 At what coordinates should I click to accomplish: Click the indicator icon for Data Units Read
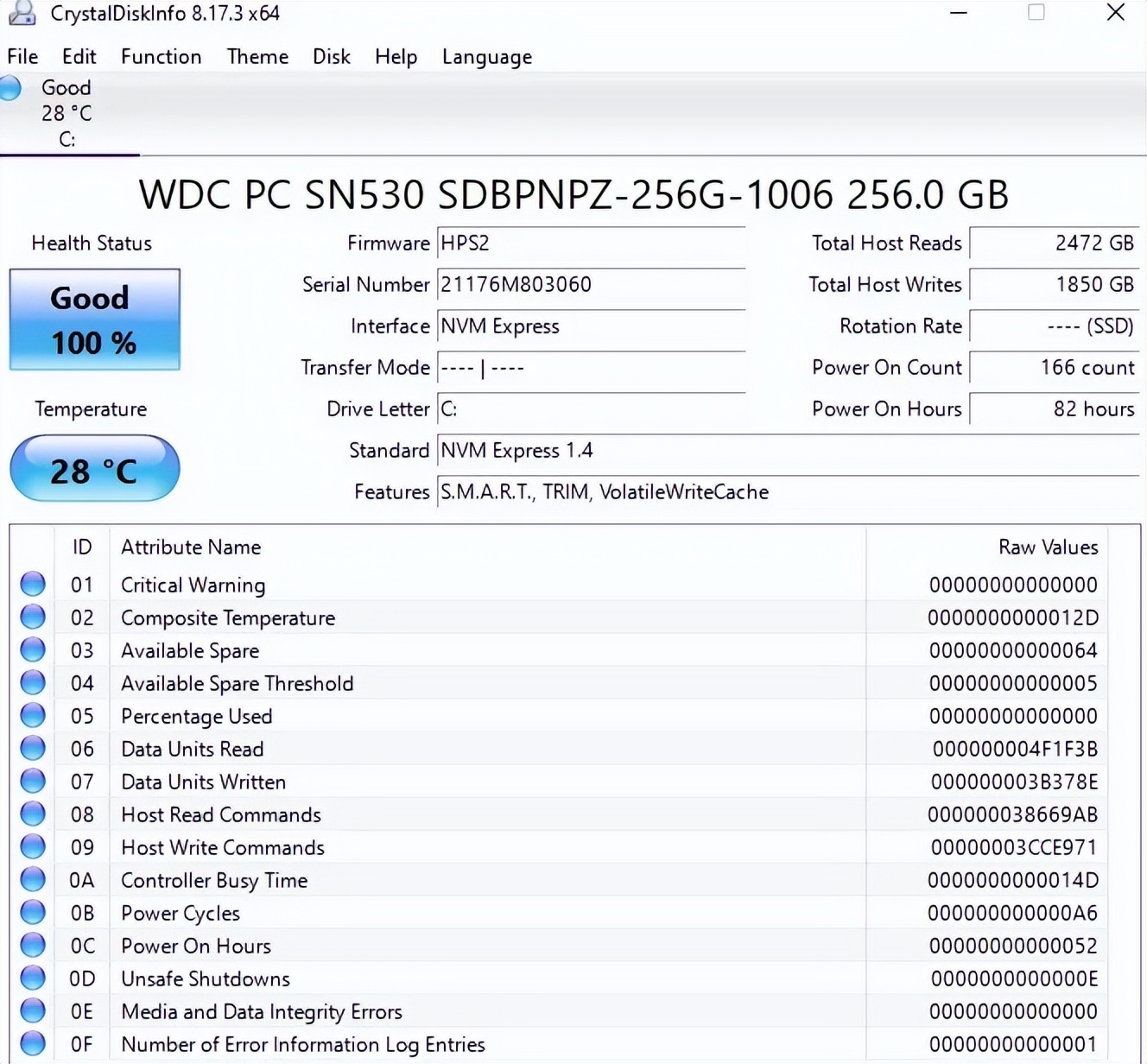point(32,747)
